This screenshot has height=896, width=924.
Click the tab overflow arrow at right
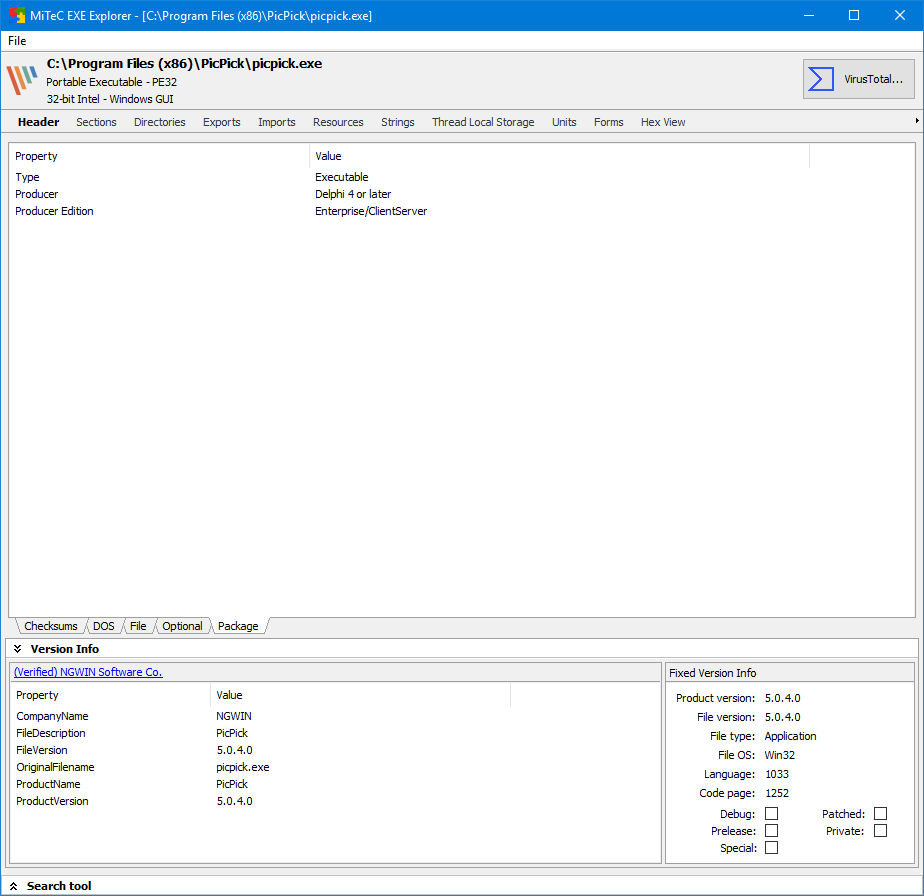click(x=917, y=121)
